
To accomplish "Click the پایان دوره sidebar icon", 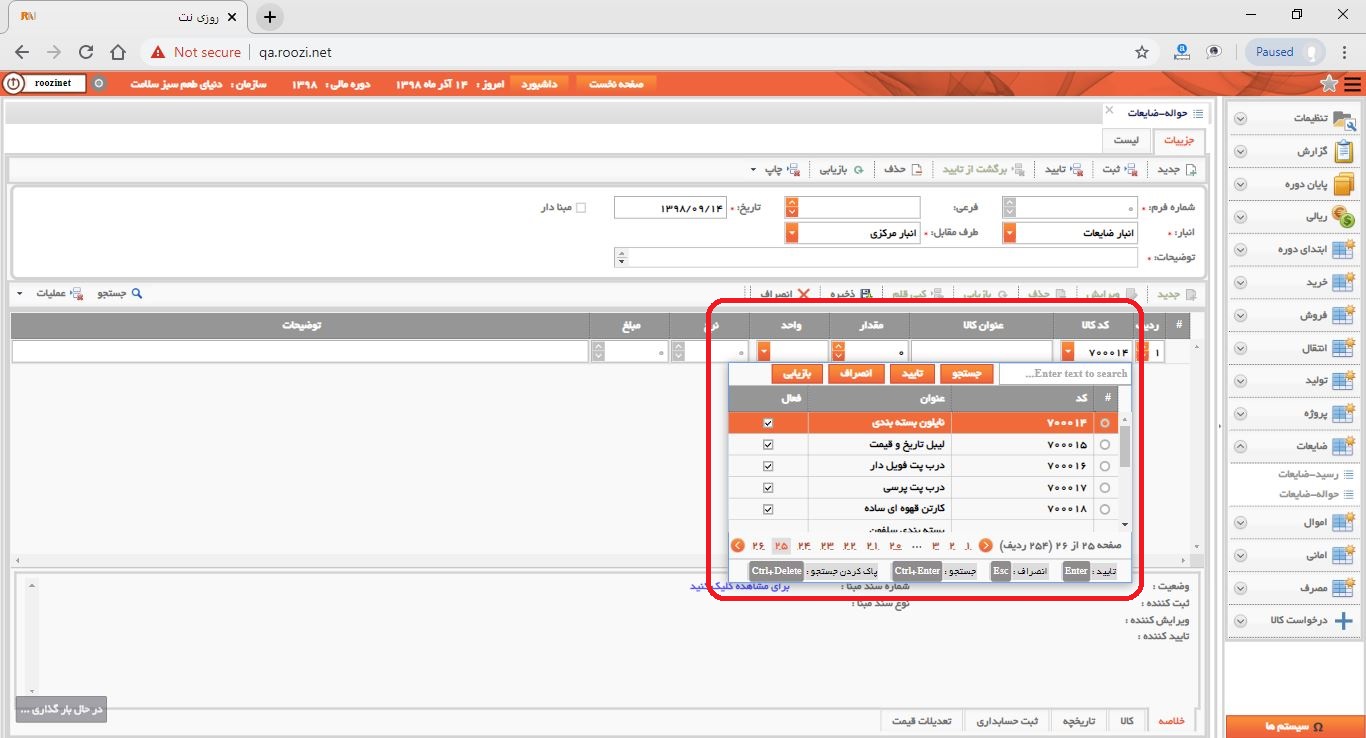I will point(1345,185).
